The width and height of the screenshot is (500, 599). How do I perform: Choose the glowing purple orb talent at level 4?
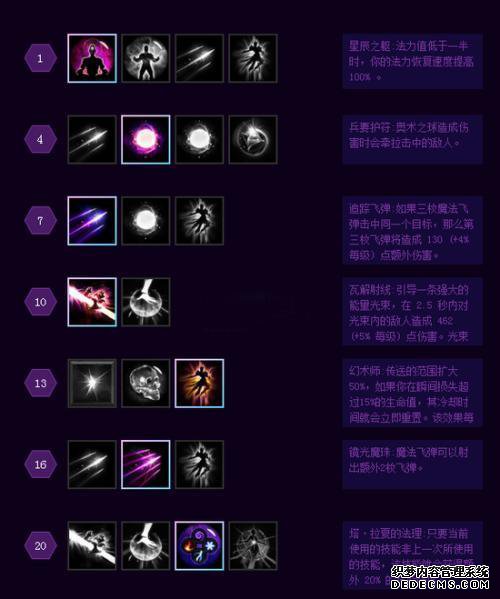coord(146,139)
